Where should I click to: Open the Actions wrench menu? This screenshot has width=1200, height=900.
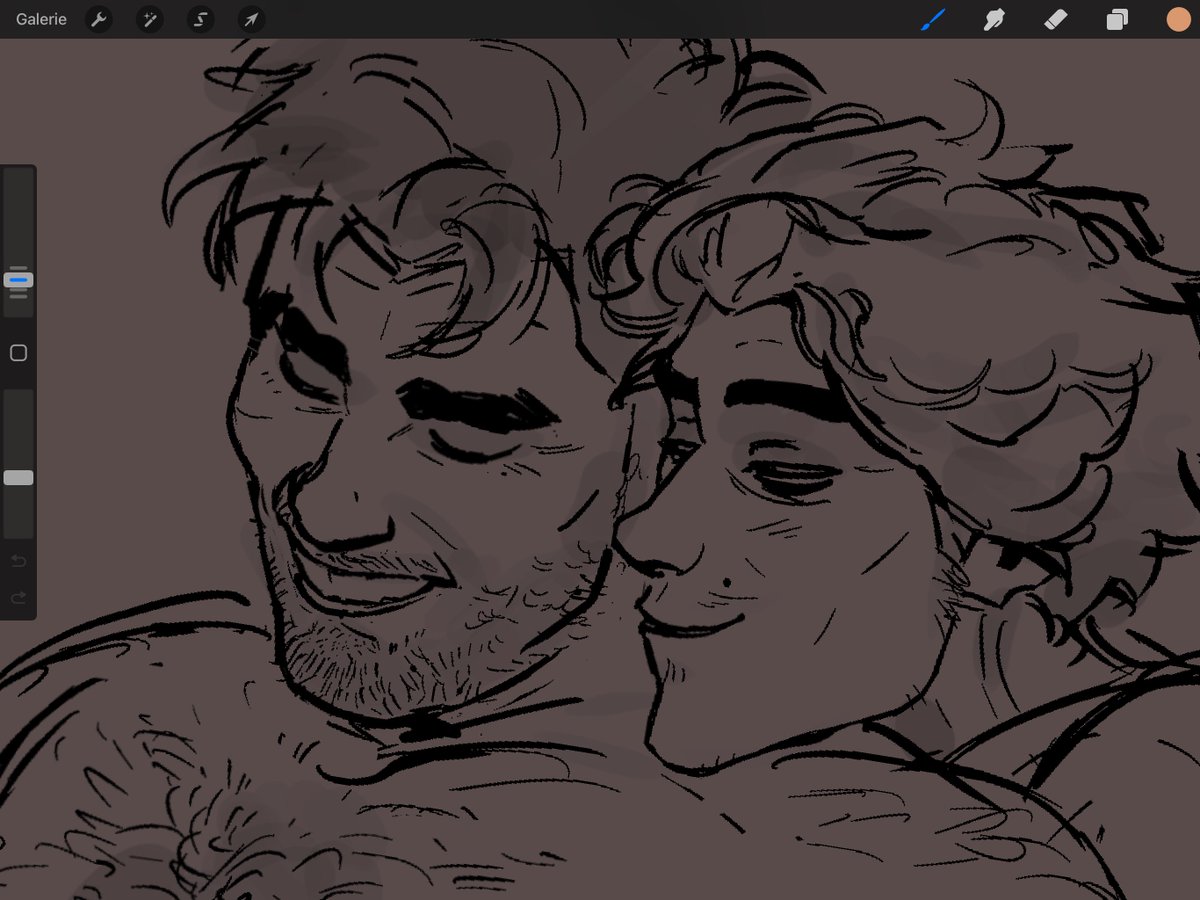[x=98, y=19]
